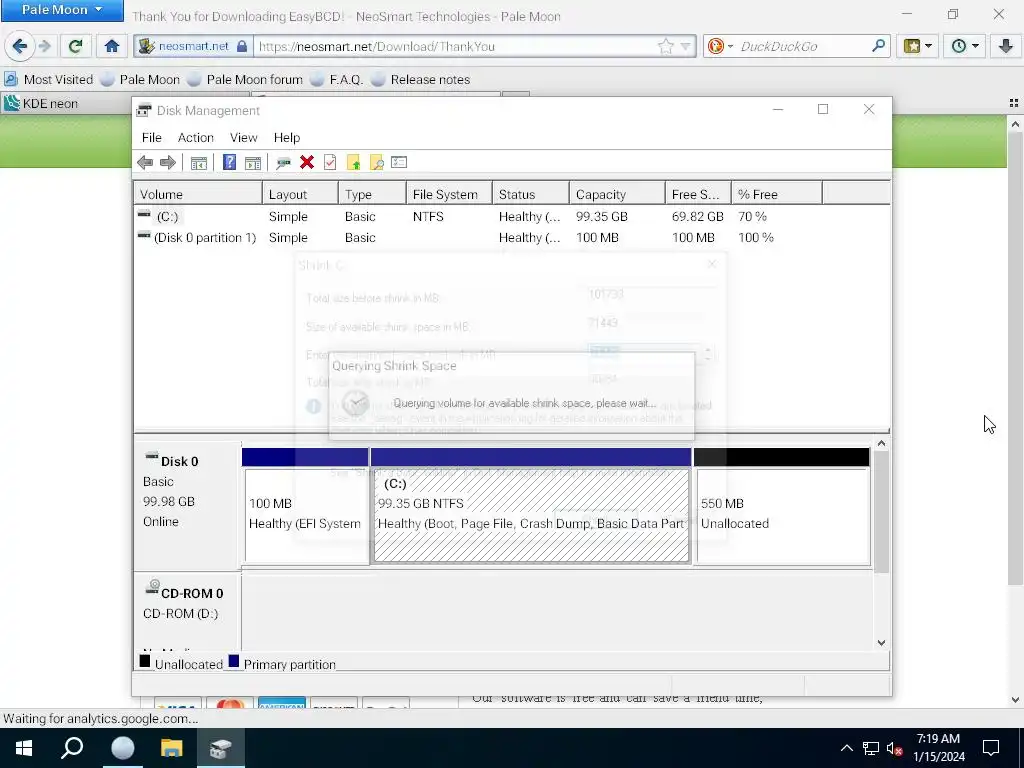Open Windows taskbar search
Image resolution: width=1024 pixels, height=768 pixels.
click(72, 748)
